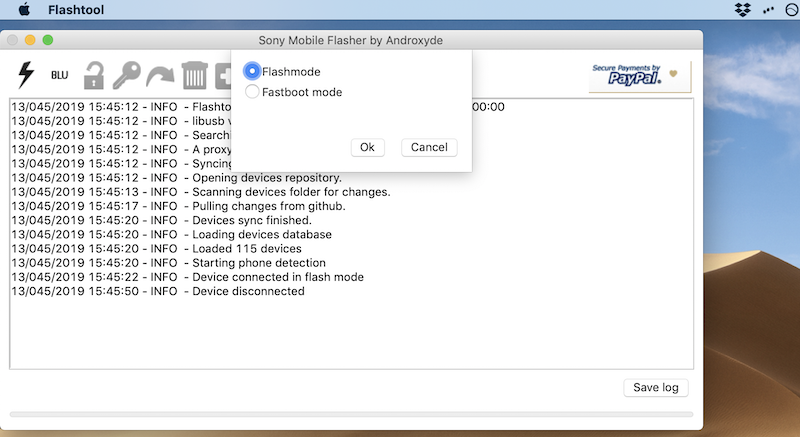
Task: Click the open padlock toolbar icon
Action: (94, 76)
